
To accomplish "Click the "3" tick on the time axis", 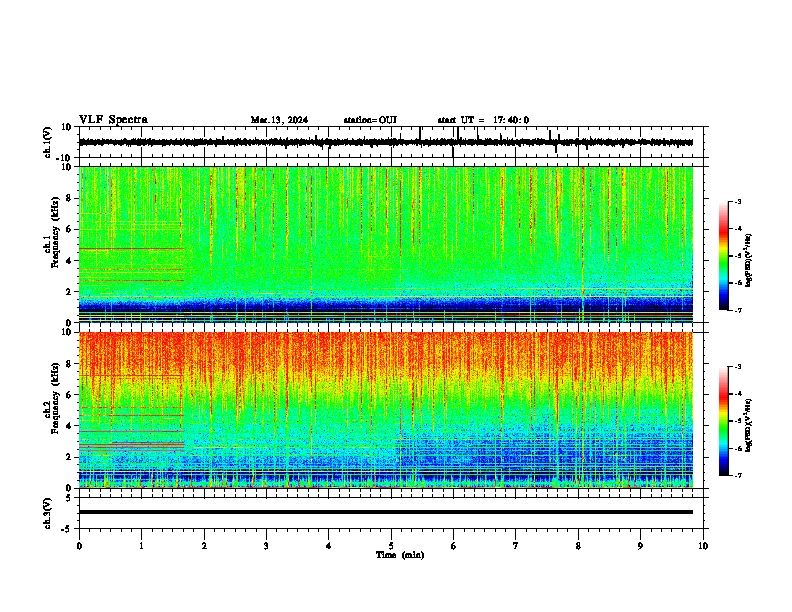I will 266,546.
